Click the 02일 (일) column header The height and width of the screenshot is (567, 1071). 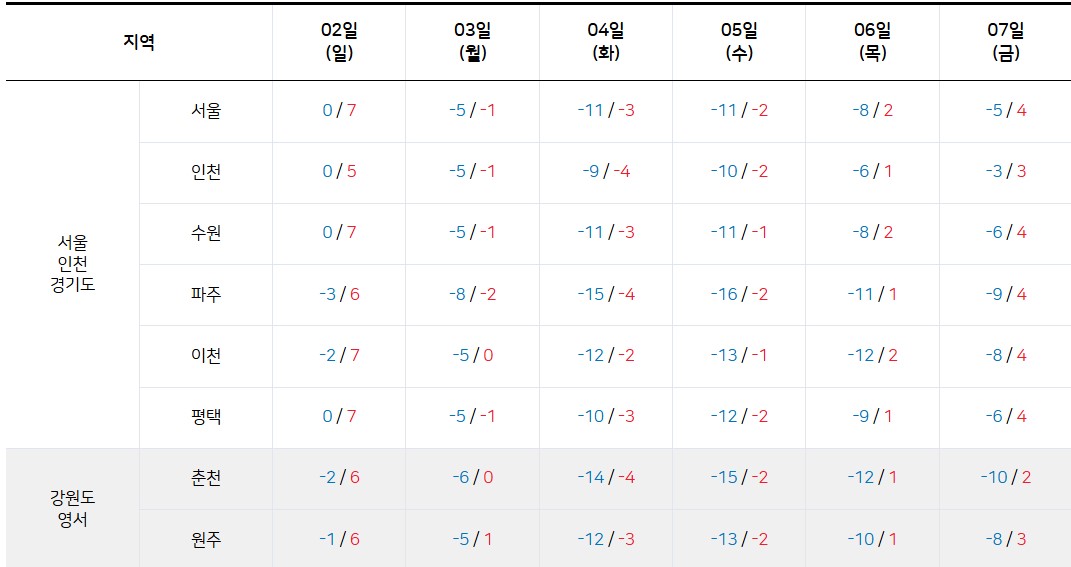pyautogui.click(x=339, y=42)
